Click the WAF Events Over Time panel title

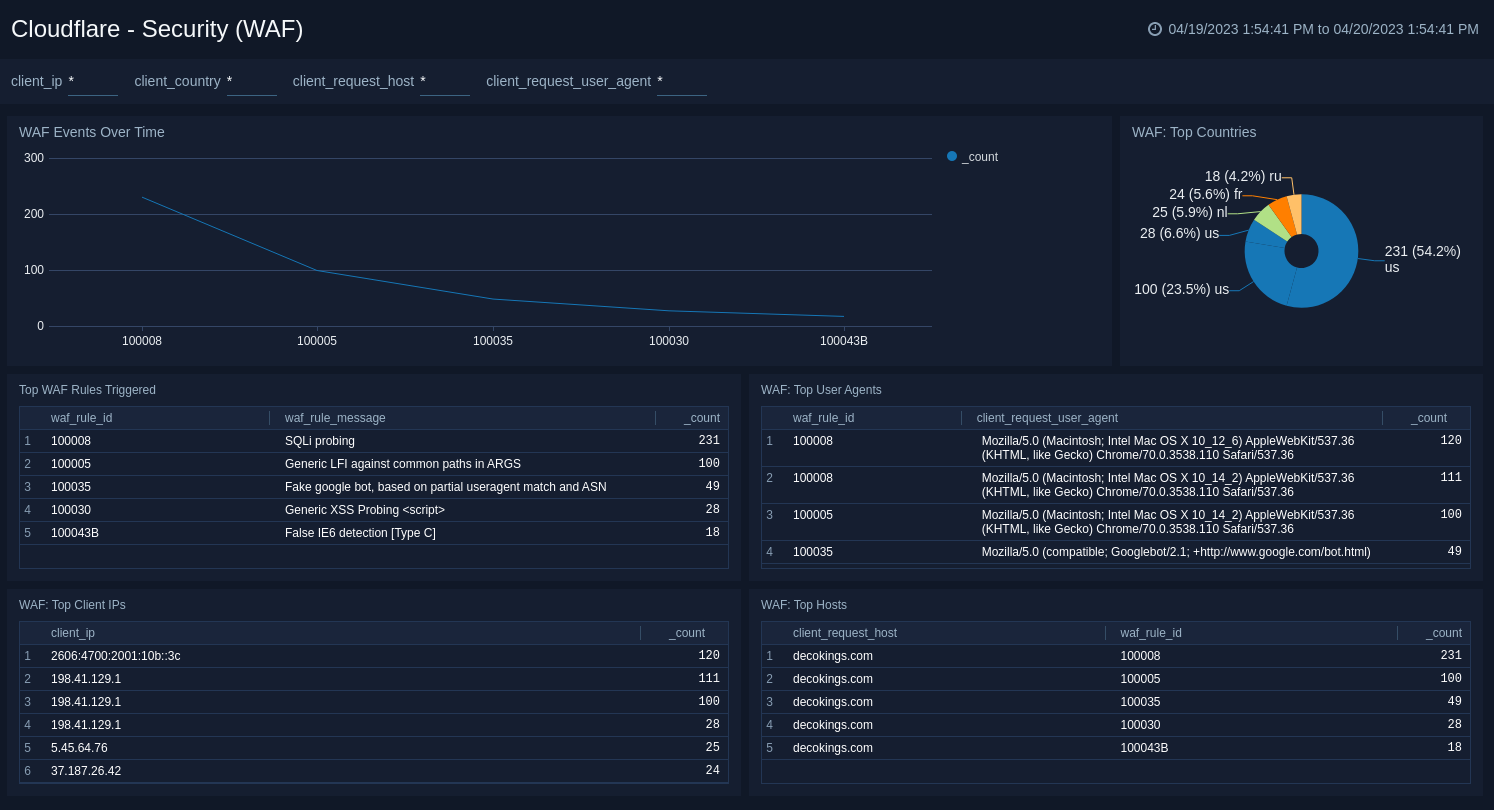coord(91,132)
